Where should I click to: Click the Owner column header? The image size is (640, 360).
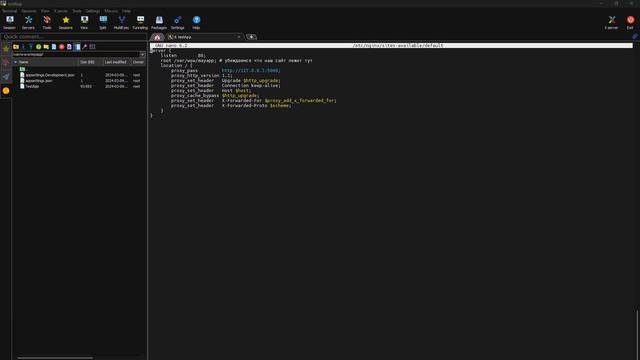pyautogui.click(x=138, y=62)
